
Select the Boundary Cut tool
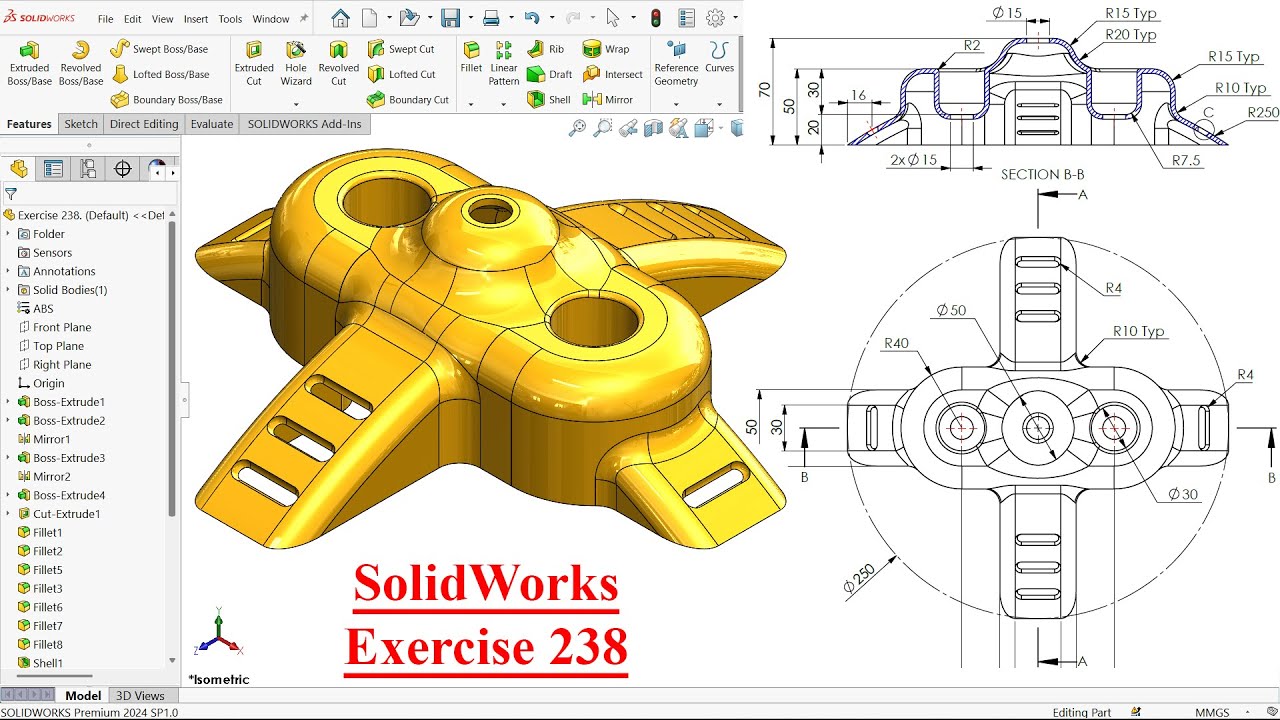tap(408, 100)
